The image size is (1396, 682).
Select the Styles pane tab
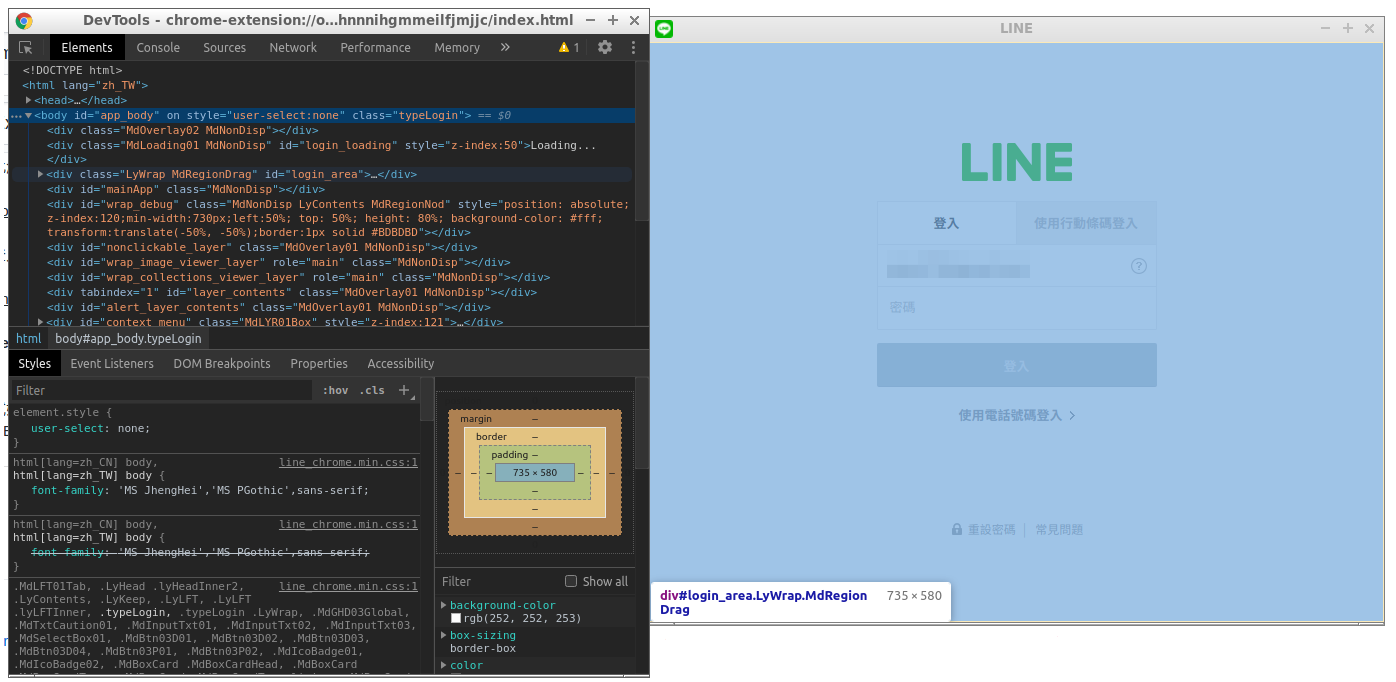pyautogui.click(x=34, y=363)
